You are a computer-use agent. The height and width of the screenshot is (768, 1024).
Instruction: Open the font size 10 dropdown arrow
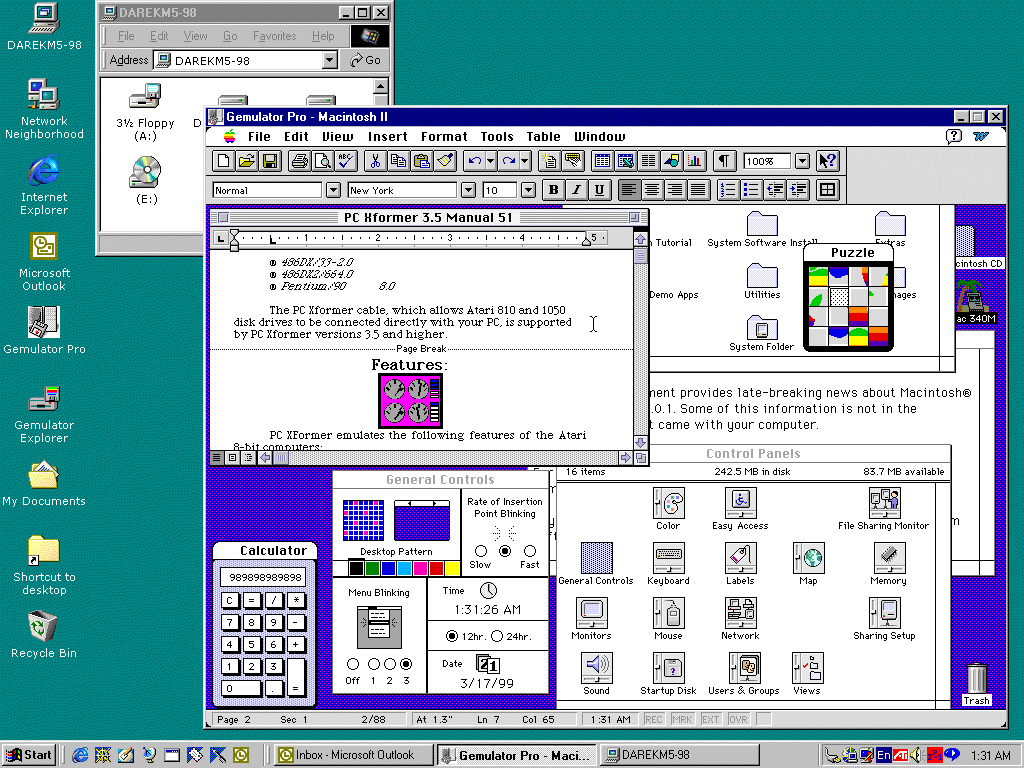click(x=528, y=190)
